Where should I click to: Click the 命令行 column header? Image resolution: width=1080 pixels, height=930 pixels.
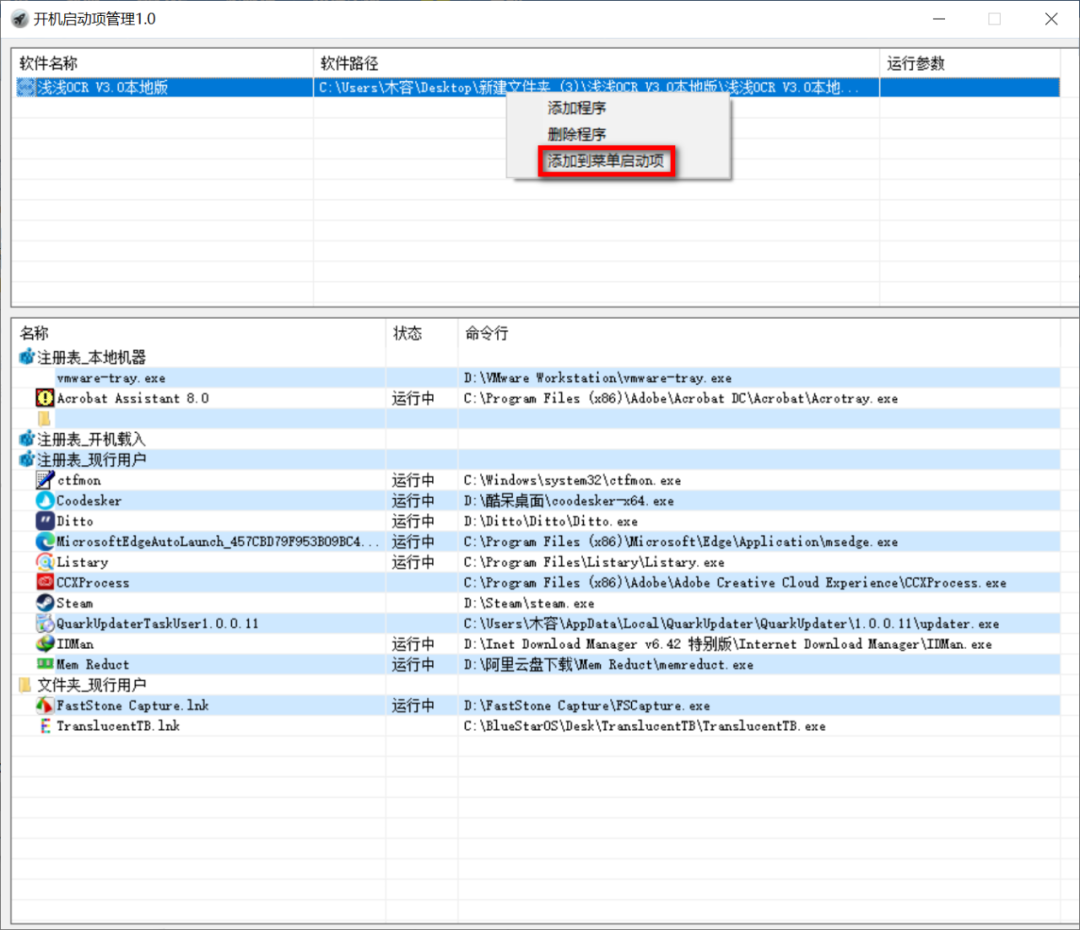[487, 333]
